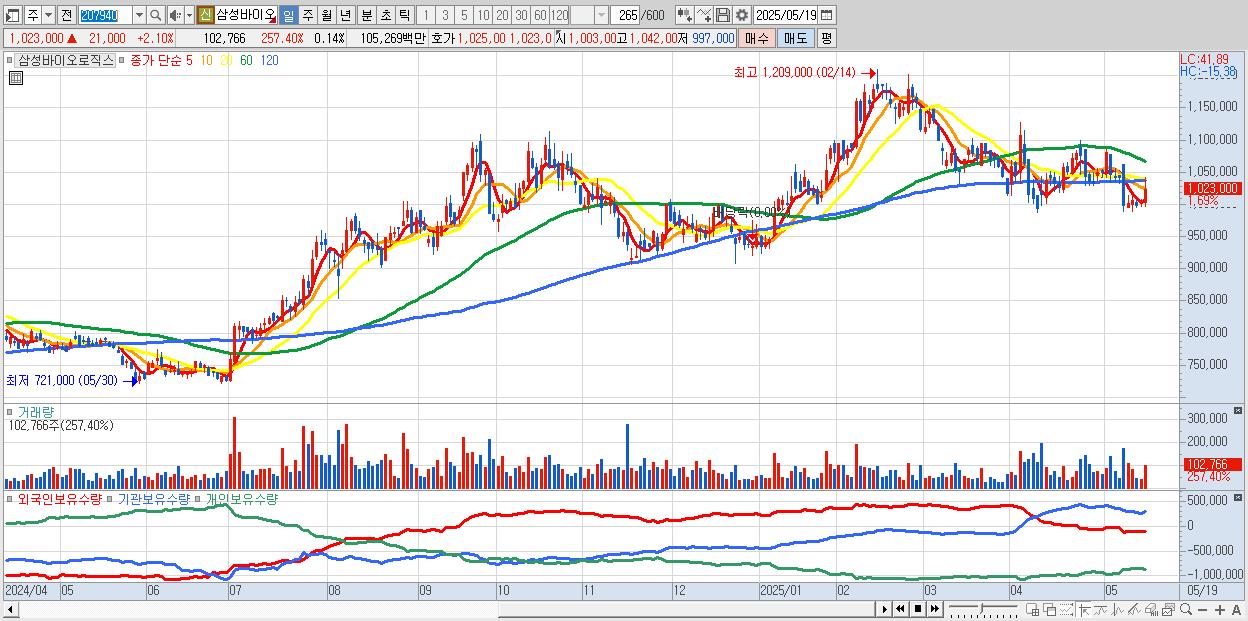Expand the speaker options dropdown arrow
Image resolution: width=1248 pixels, height=621 pixels.
(x=189, y=15)
